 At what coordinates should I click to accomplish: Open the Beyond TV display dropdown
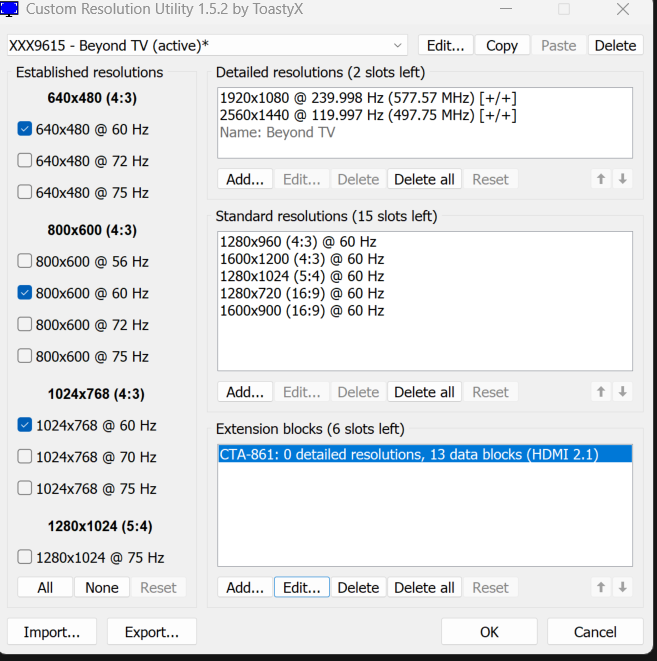click(399, 45)
